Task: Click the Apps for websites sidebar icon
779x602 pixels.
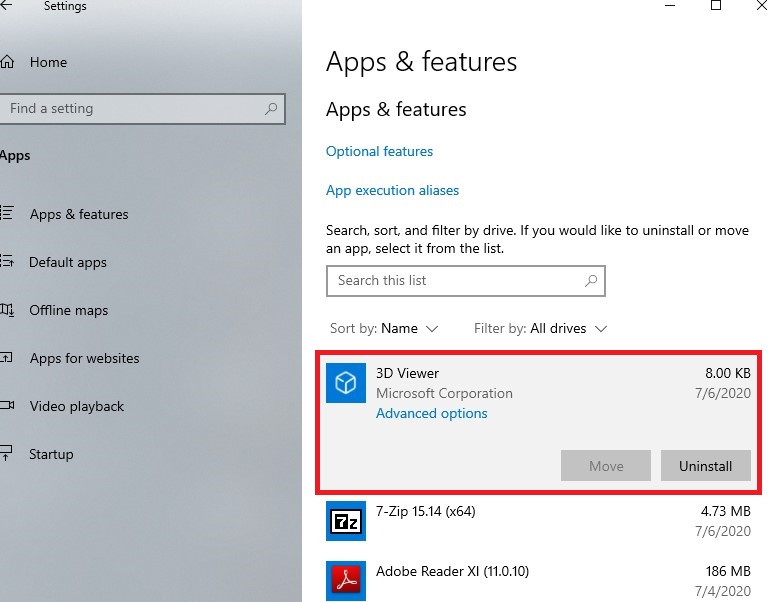Action: [x=6, y=358]
